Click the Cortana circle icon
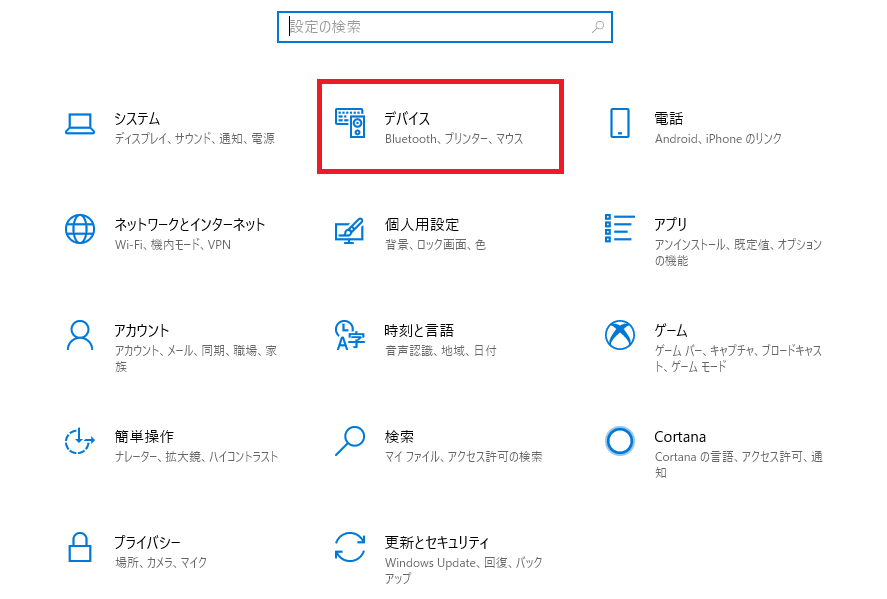Viewport: 887px width, 599px height. pyautogui.click(x=620, y=441)
